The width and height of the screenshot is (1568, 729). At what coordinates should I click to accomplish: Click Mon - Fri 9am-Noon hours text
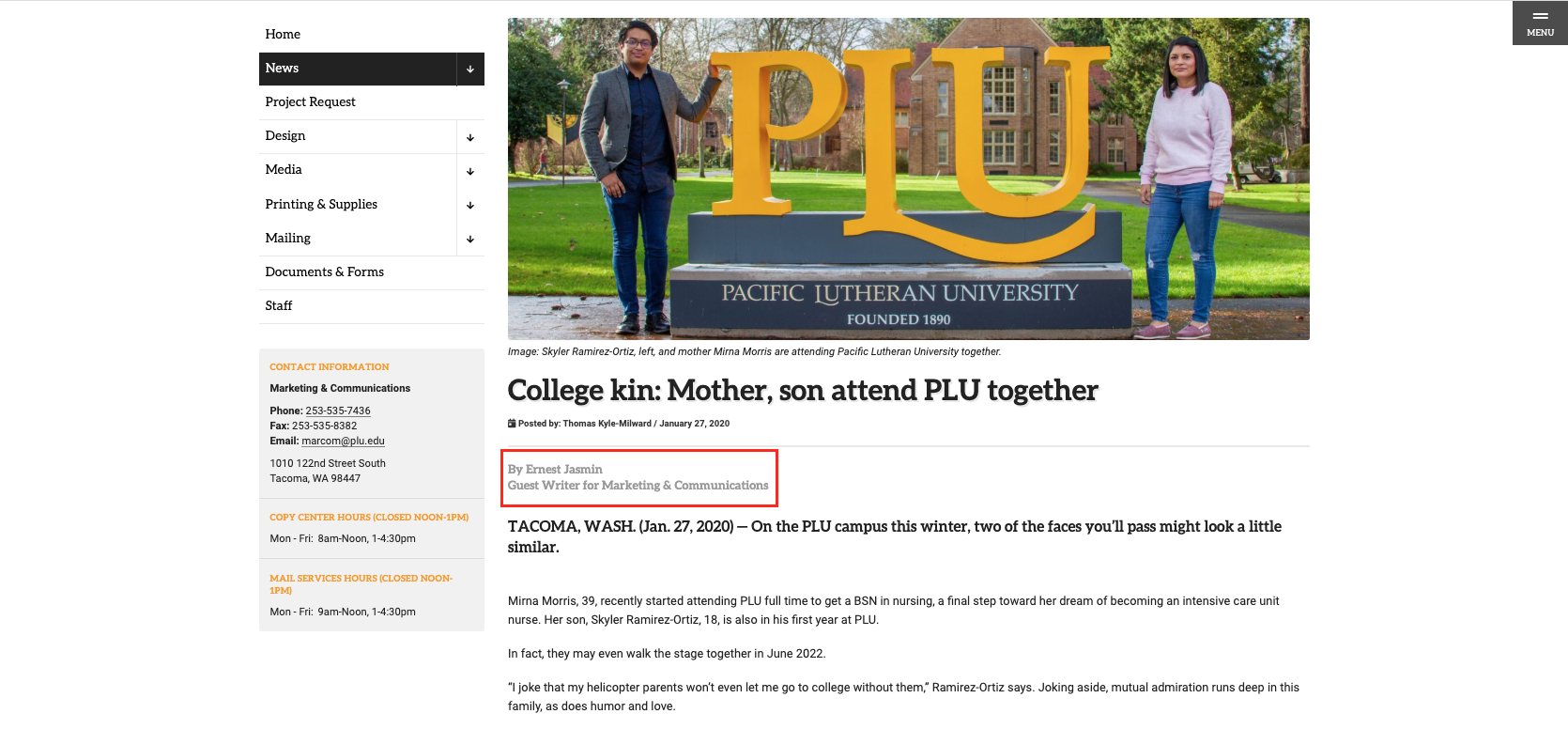point(343,612)
